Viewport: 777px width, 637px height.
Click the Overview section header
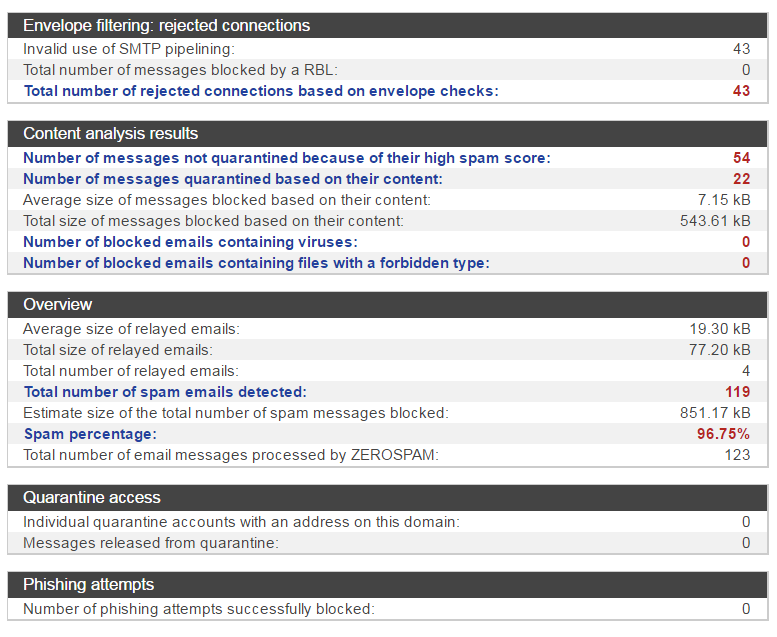388,305
